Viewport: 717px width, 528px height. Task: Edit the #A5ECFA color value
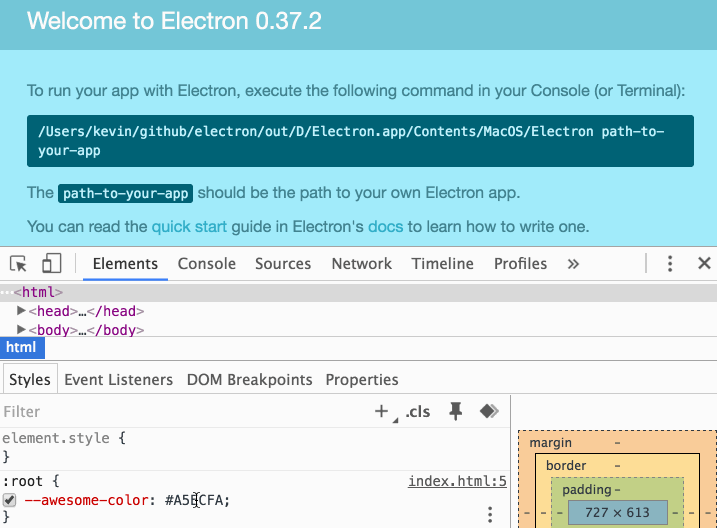click(x=194, y=500)
